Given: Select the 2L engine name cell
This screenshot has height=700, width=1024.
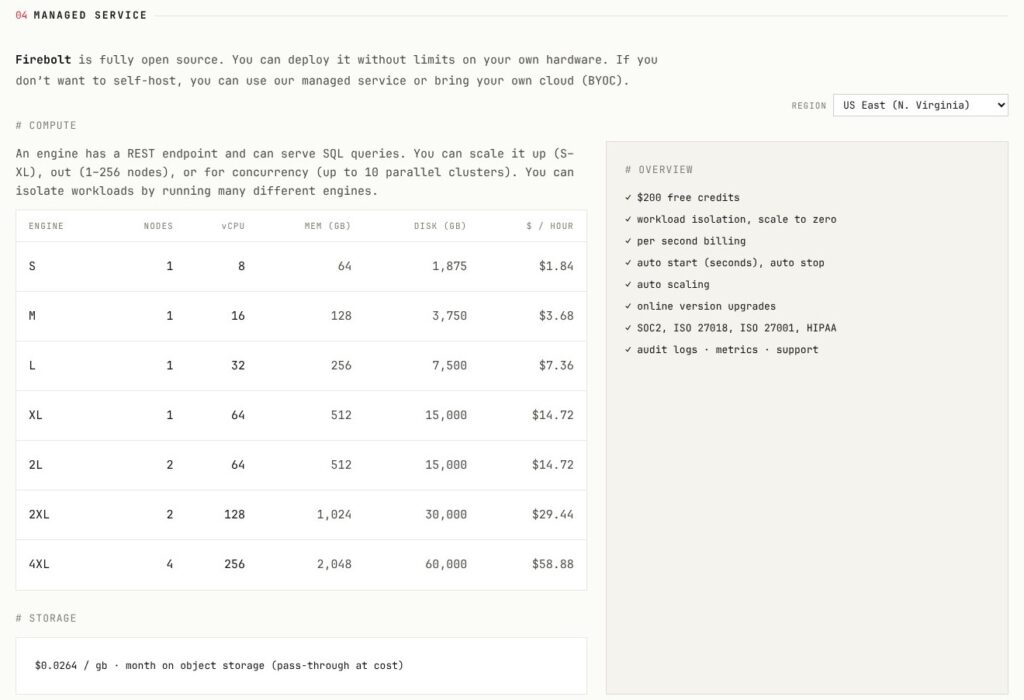Looking at the screenshot, I should pyautogui.click(x=35, y=464).
